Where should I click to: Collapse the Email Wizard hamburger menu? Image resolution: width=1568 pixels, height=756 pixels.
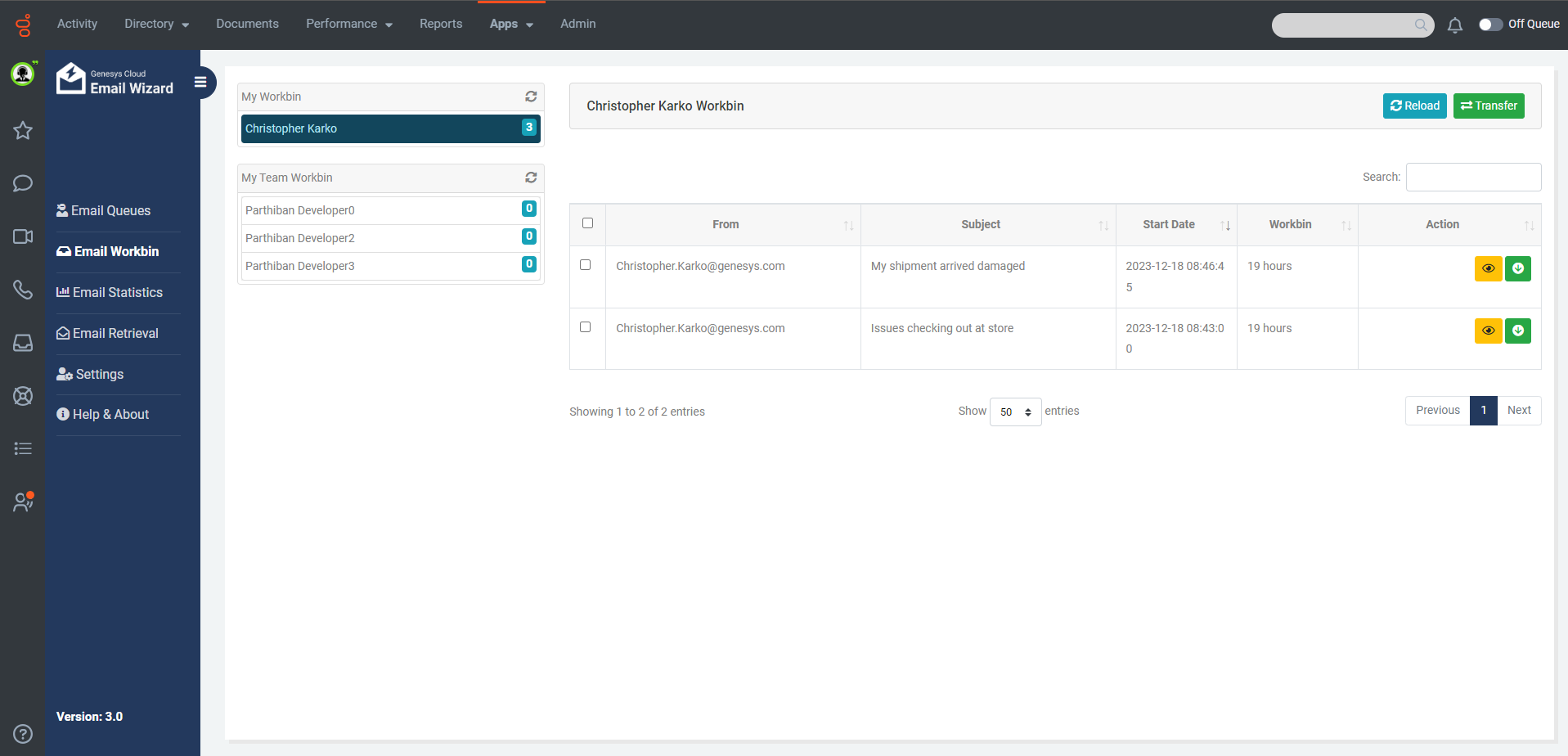(200, 82)
